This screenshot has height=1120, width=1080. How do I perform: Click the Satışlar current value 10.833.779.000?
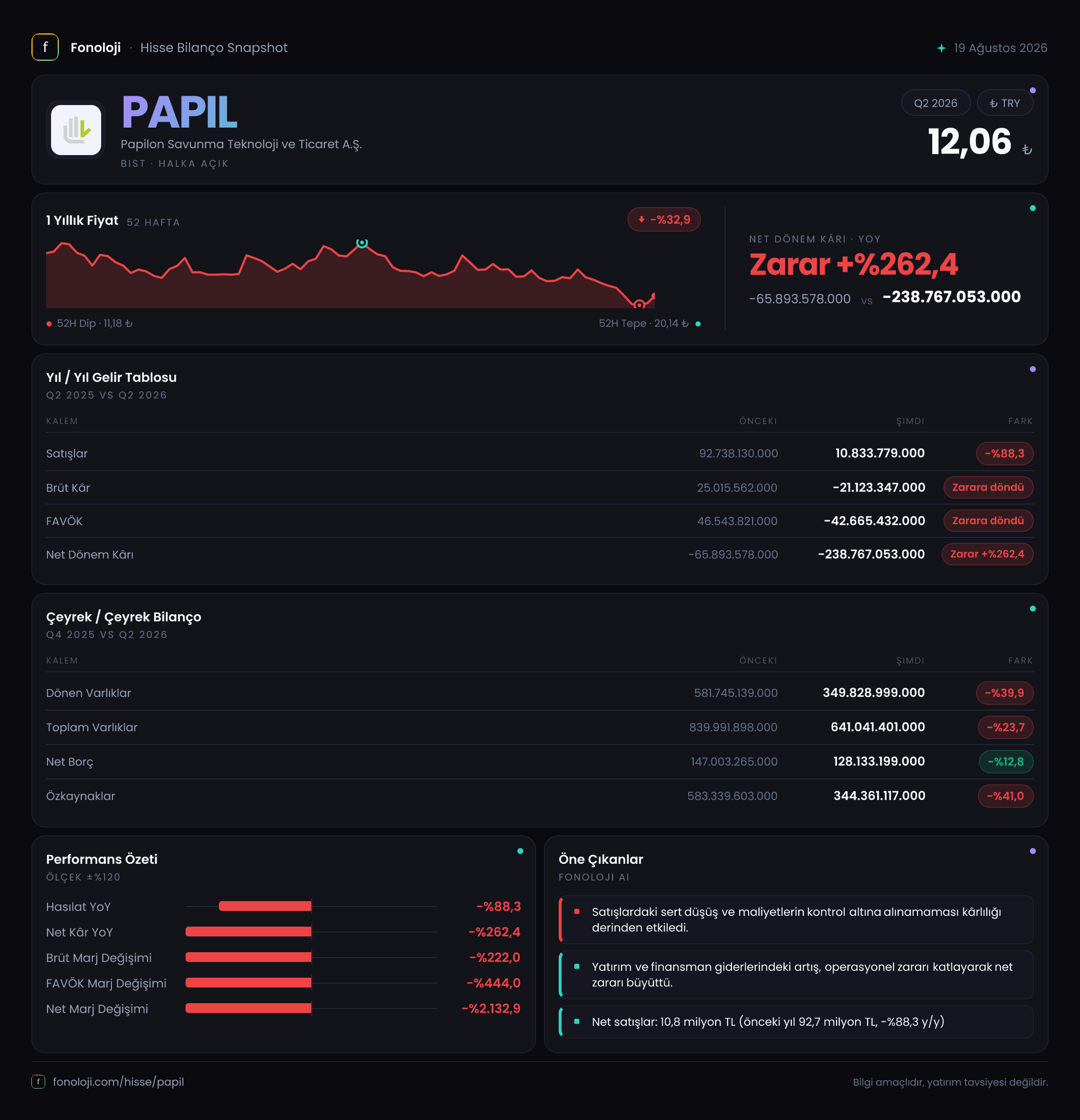pyautogui.click(x=880, y=453)
